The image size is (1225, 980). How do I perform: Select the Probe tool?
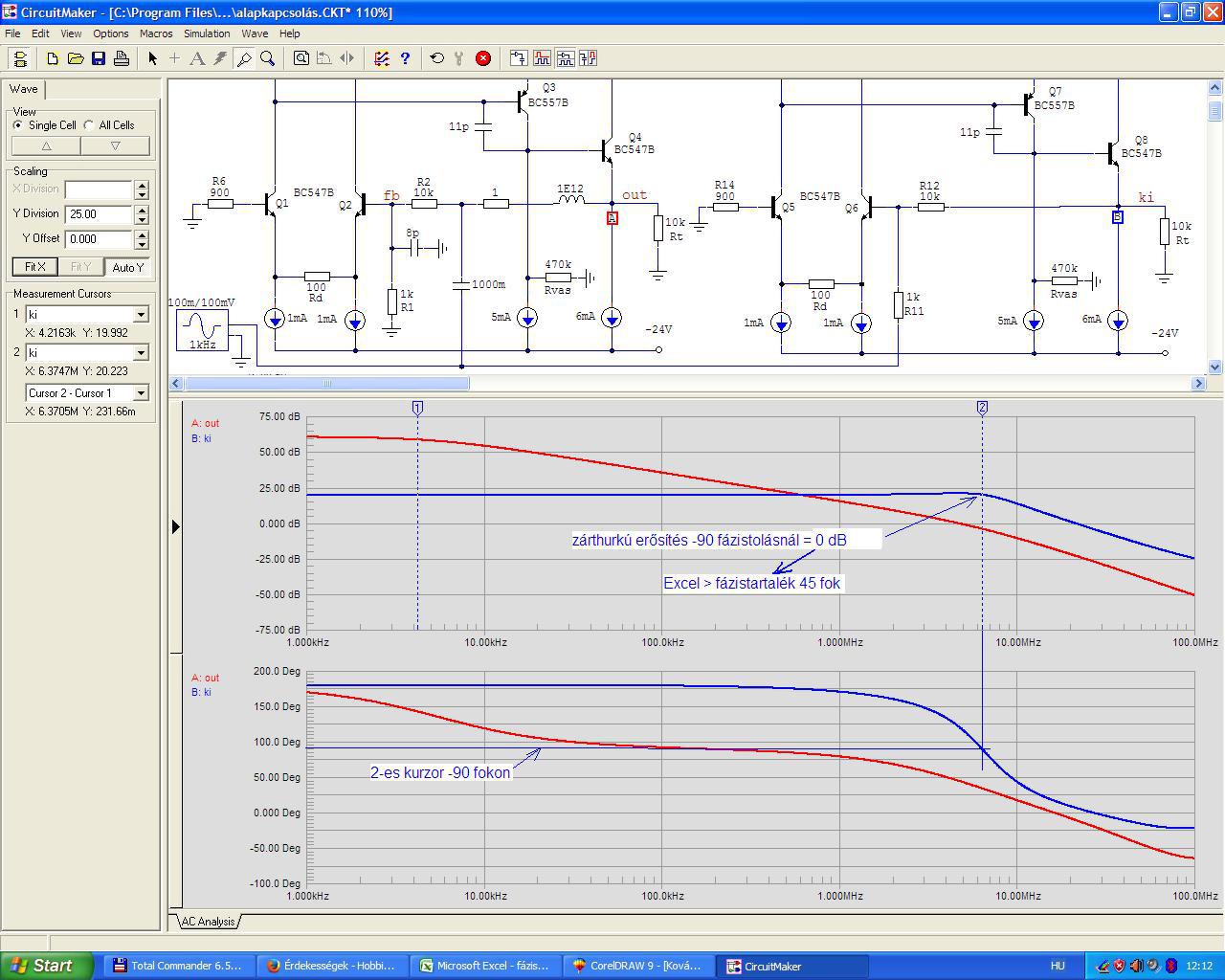244,58
